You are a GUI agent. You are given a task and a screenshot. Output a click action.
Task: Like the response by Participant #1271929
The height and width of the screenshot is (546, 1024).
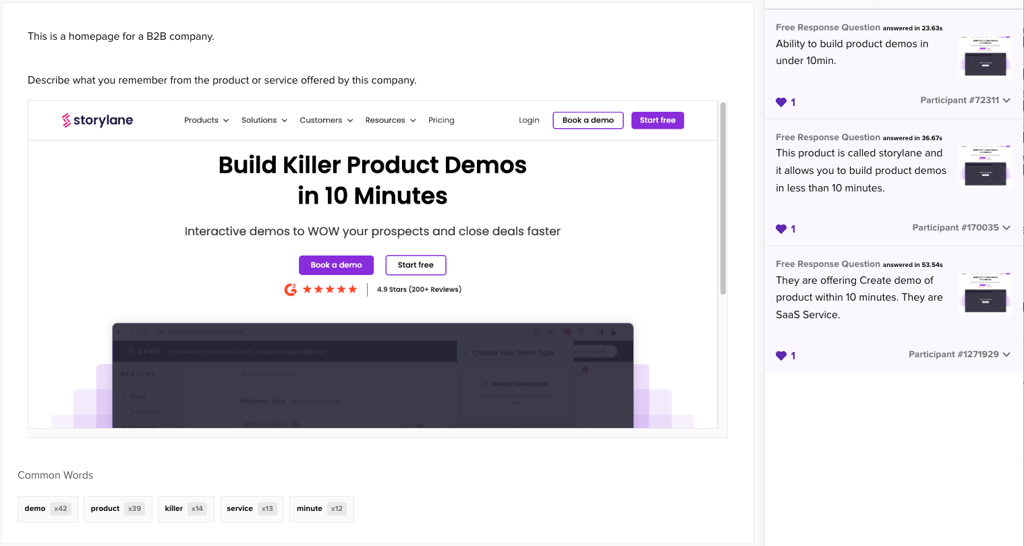point(781,355)
